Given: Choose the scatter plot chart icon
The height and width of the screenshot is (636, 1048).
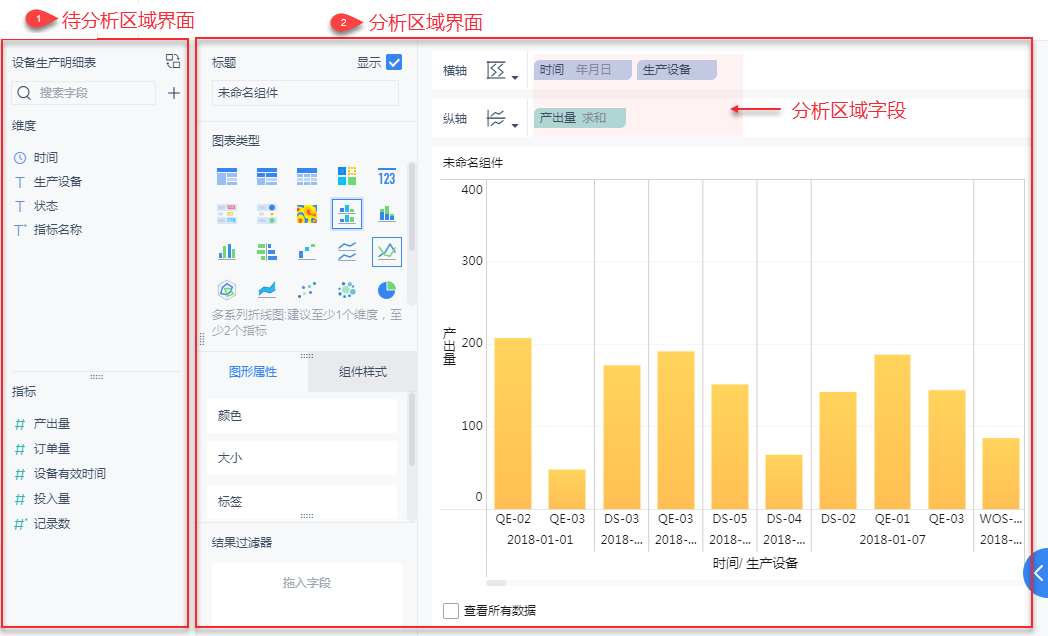Looking at the screenshot, I should pos(307,290).
